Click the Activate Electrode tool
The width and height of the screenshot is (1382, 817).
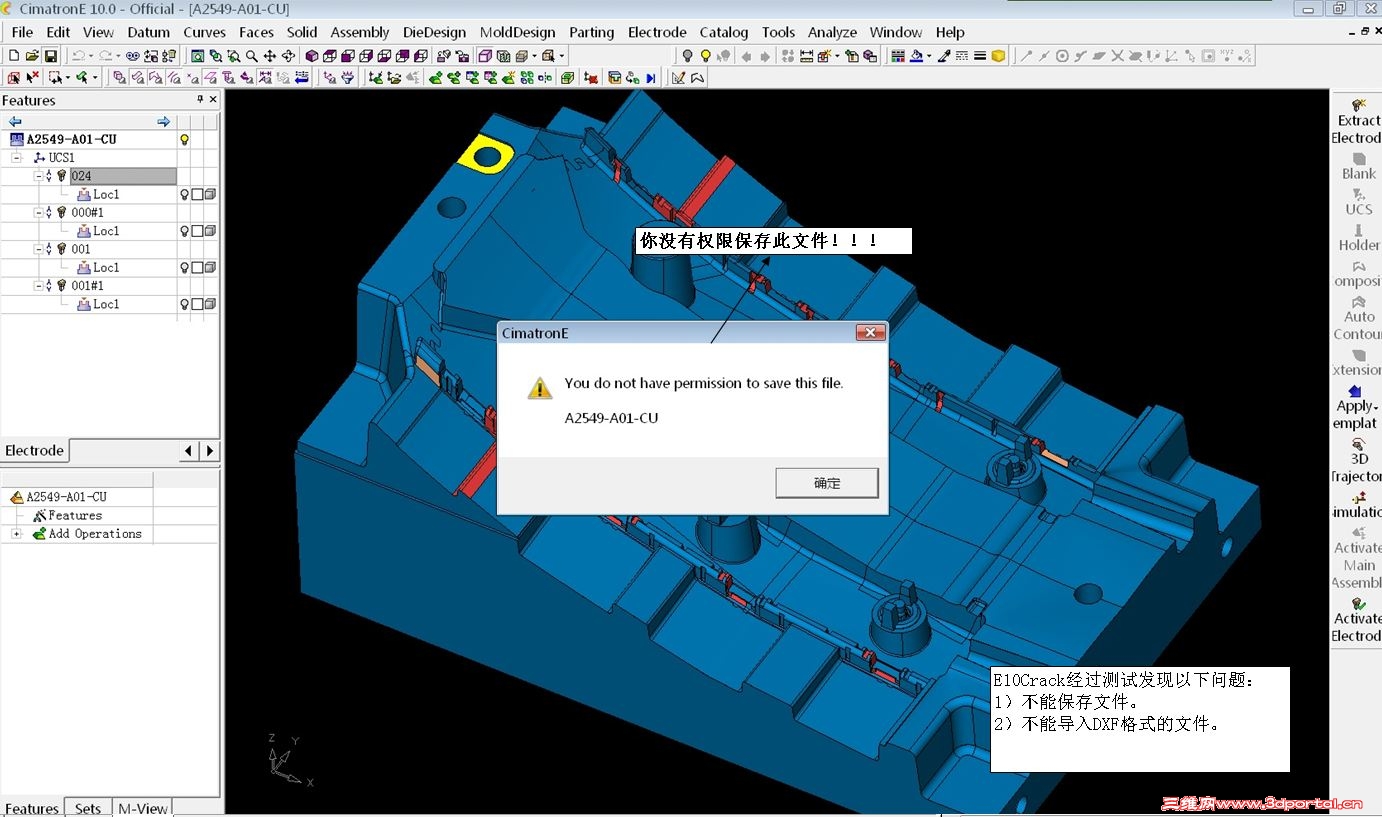tap(1357, 620)
